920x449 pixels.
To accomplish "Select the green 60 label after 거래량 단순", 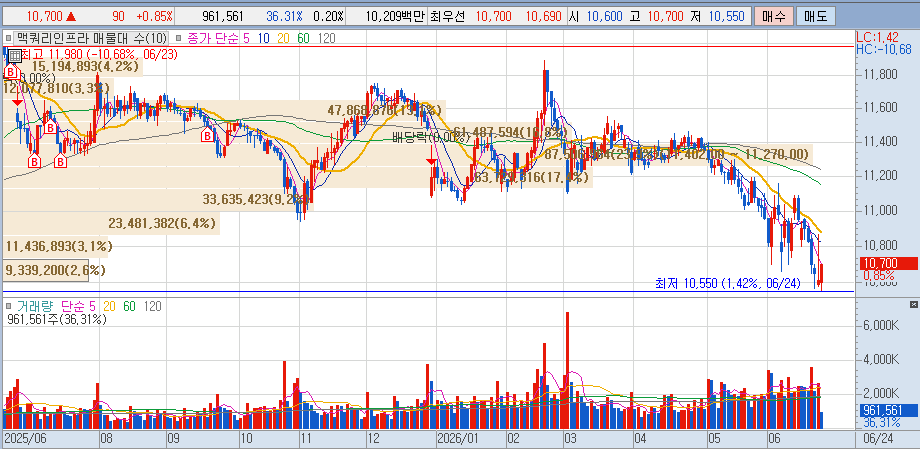I will (130, 306).
